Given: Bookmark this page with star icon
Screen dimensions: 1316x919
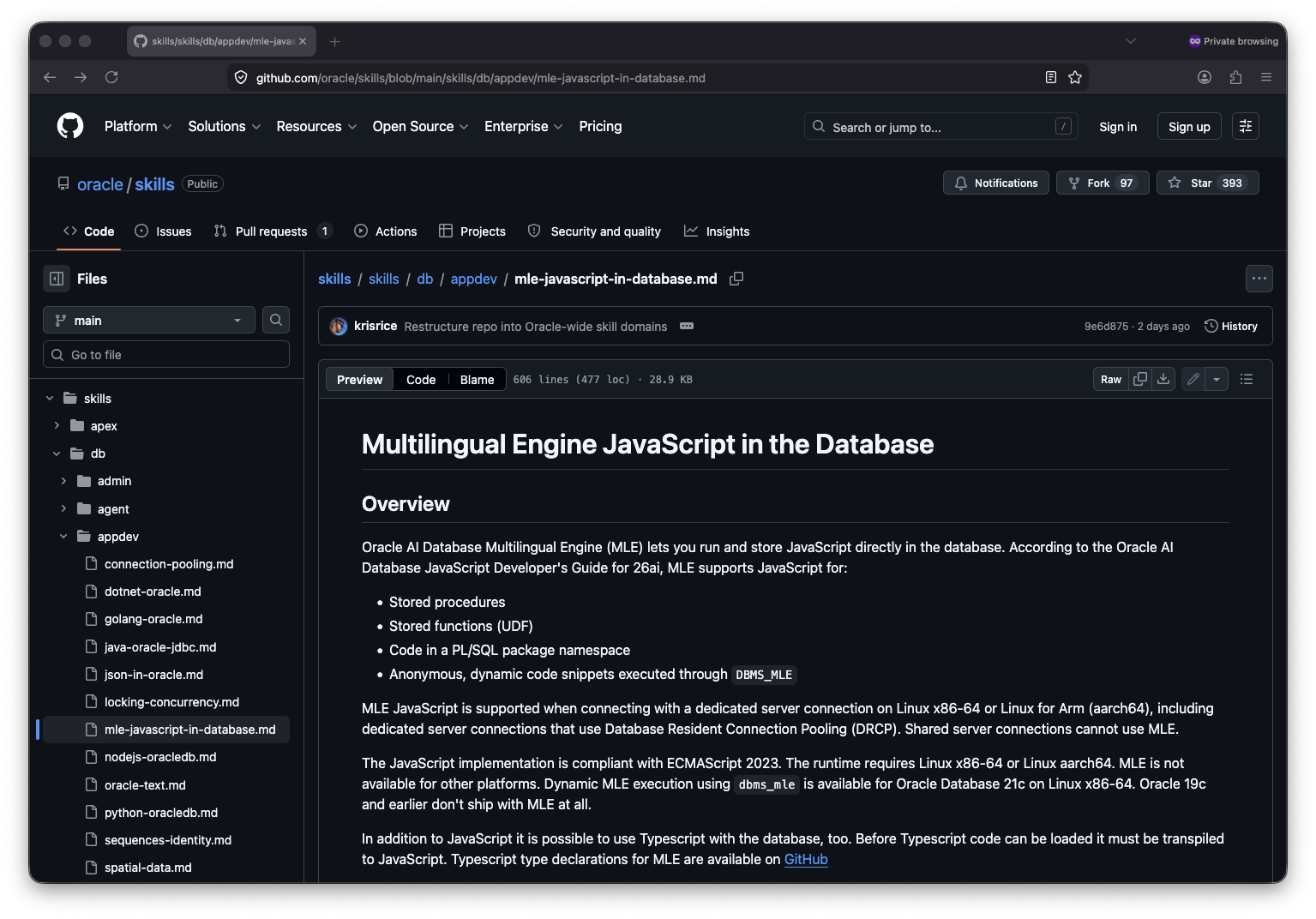Looking at the screenshot, I should tap(1075, 77).
